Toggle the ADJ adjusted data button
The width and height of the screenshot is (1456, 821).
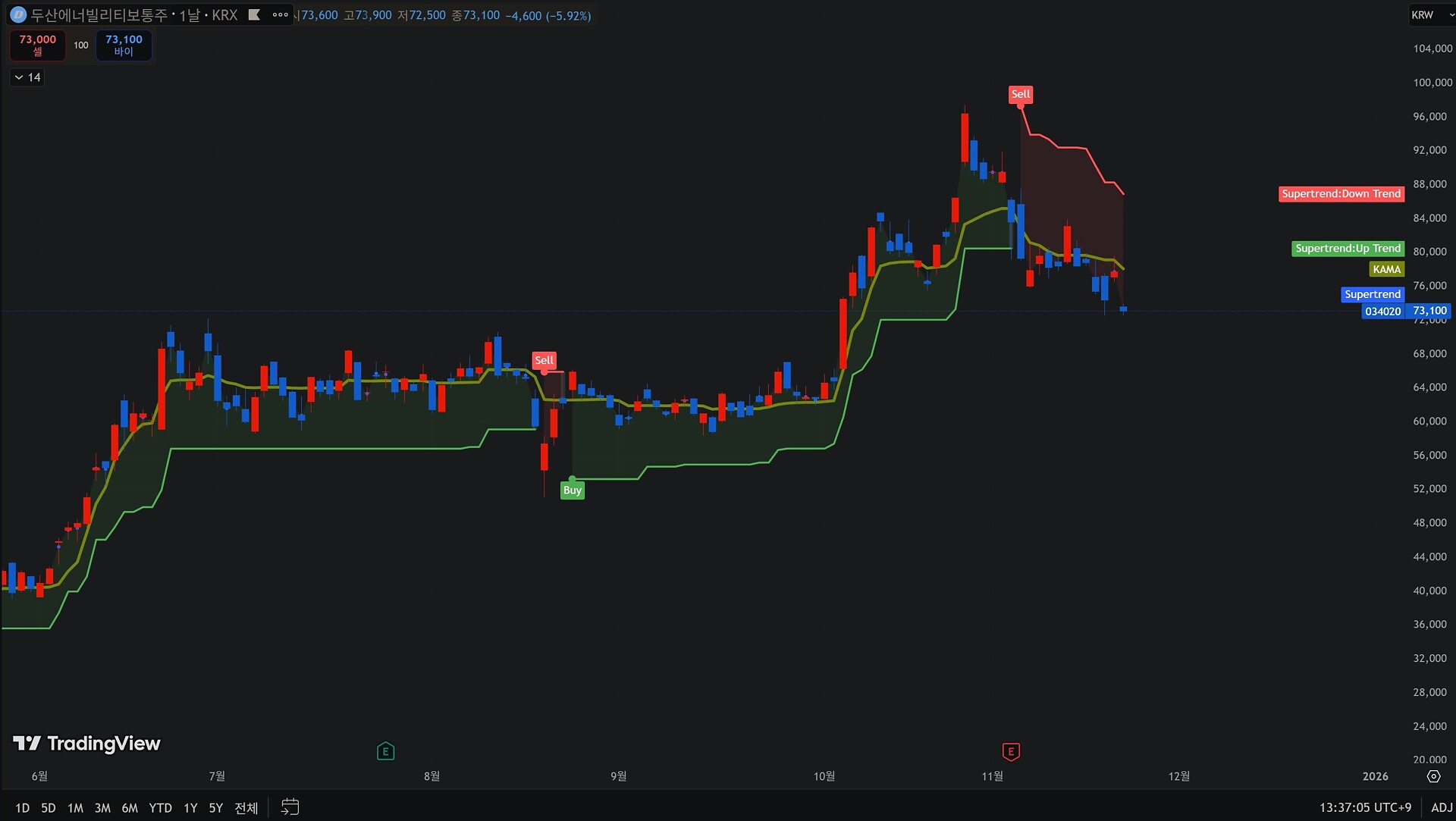tap(1441, 807)
